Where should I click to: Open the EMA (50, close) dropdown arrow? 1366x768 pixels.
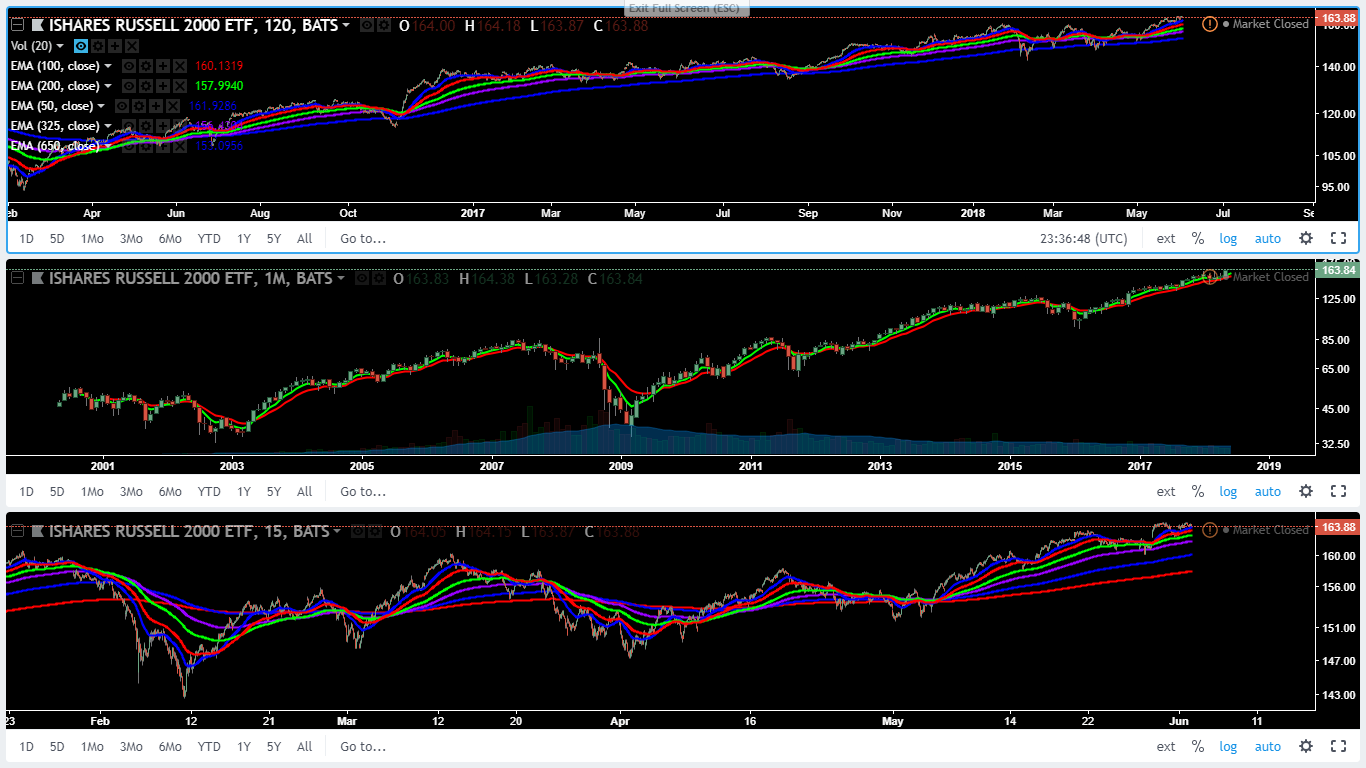(101, 106)
